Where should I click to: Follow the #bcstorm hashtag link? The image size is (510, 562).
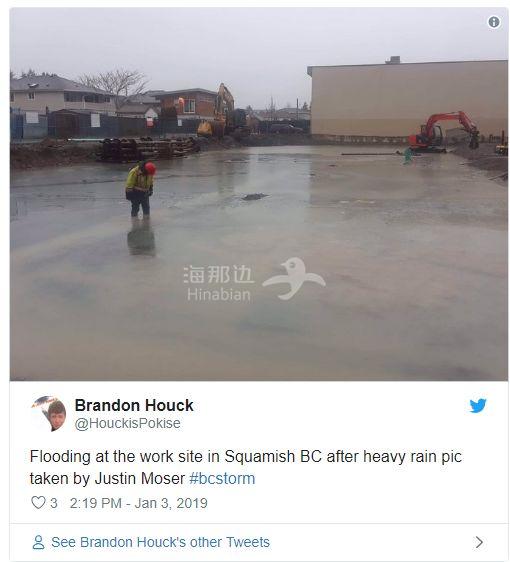click(x=222, y=478)
